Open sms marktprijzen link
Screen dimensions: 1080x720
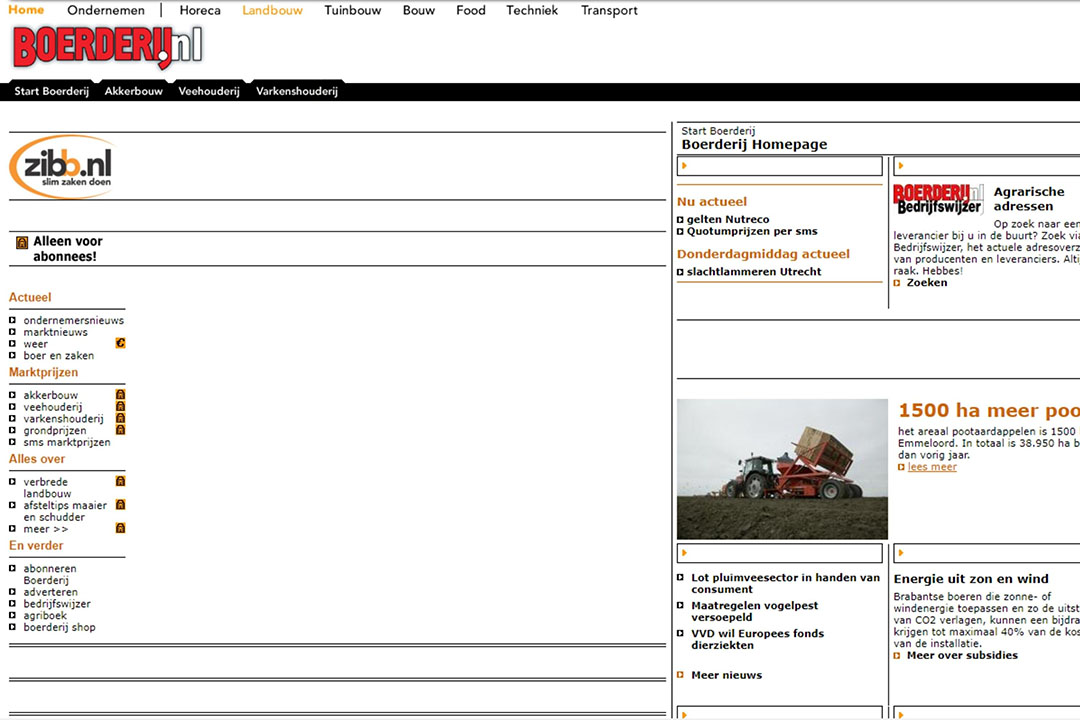pyautogui.click(x=67, y=442)
